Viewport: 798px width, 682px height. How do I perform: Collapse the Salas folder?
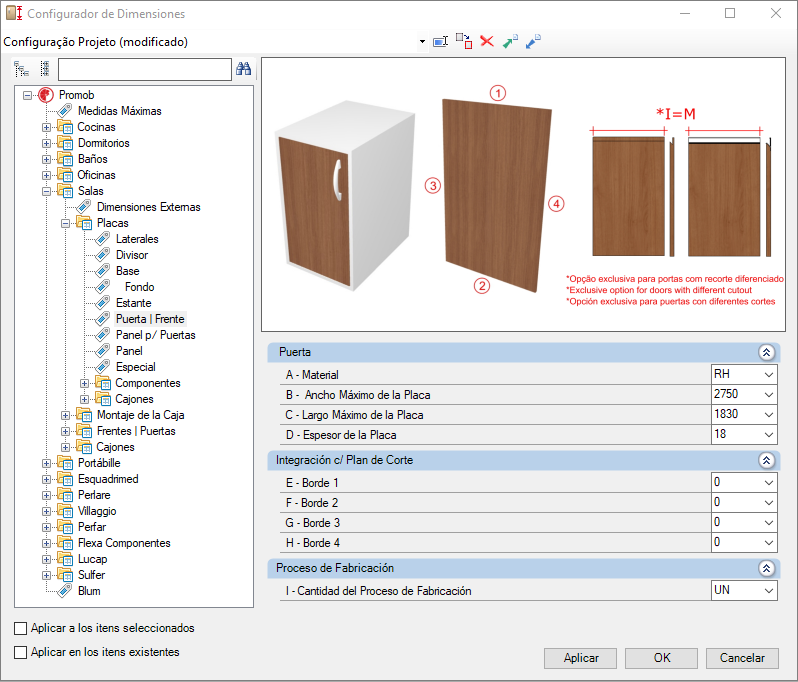click(x=46, y=191)
